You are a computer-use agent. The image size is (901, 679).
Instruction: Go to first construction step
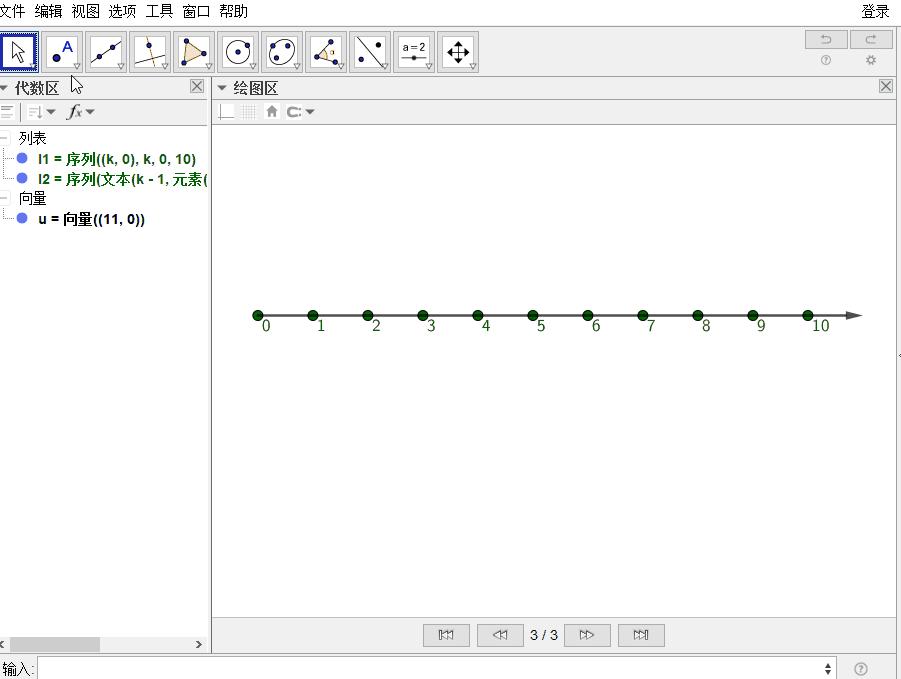pos(446,635)
